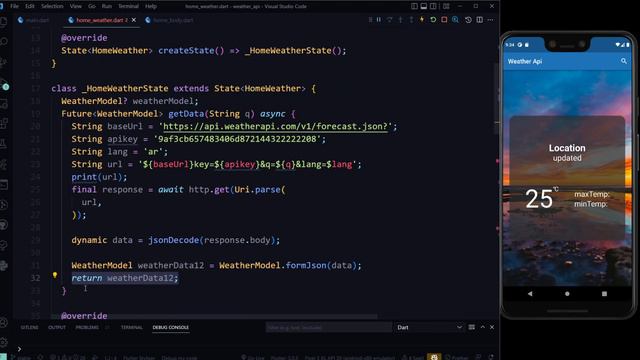Click the Step Out debug icon

(411, 20)
